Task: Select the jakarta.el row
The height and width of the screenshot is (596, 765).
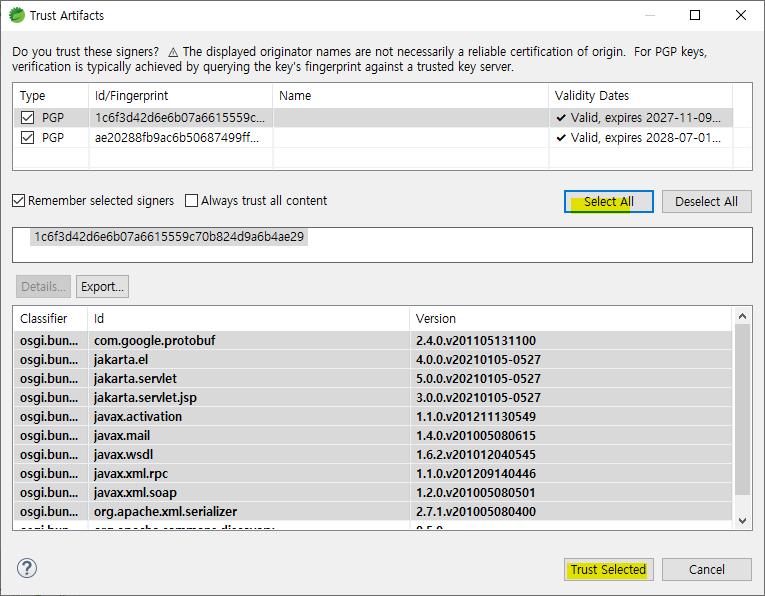Action: click(373, 359)
